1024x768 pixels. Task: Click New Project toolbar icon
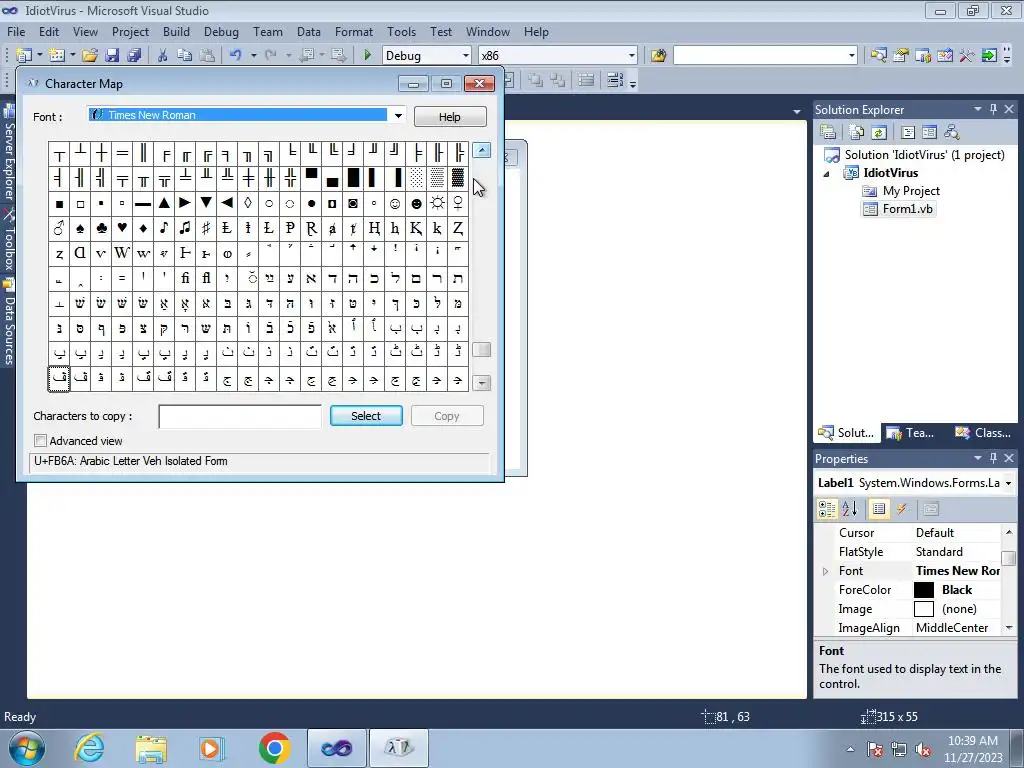(x=24, y=56)
